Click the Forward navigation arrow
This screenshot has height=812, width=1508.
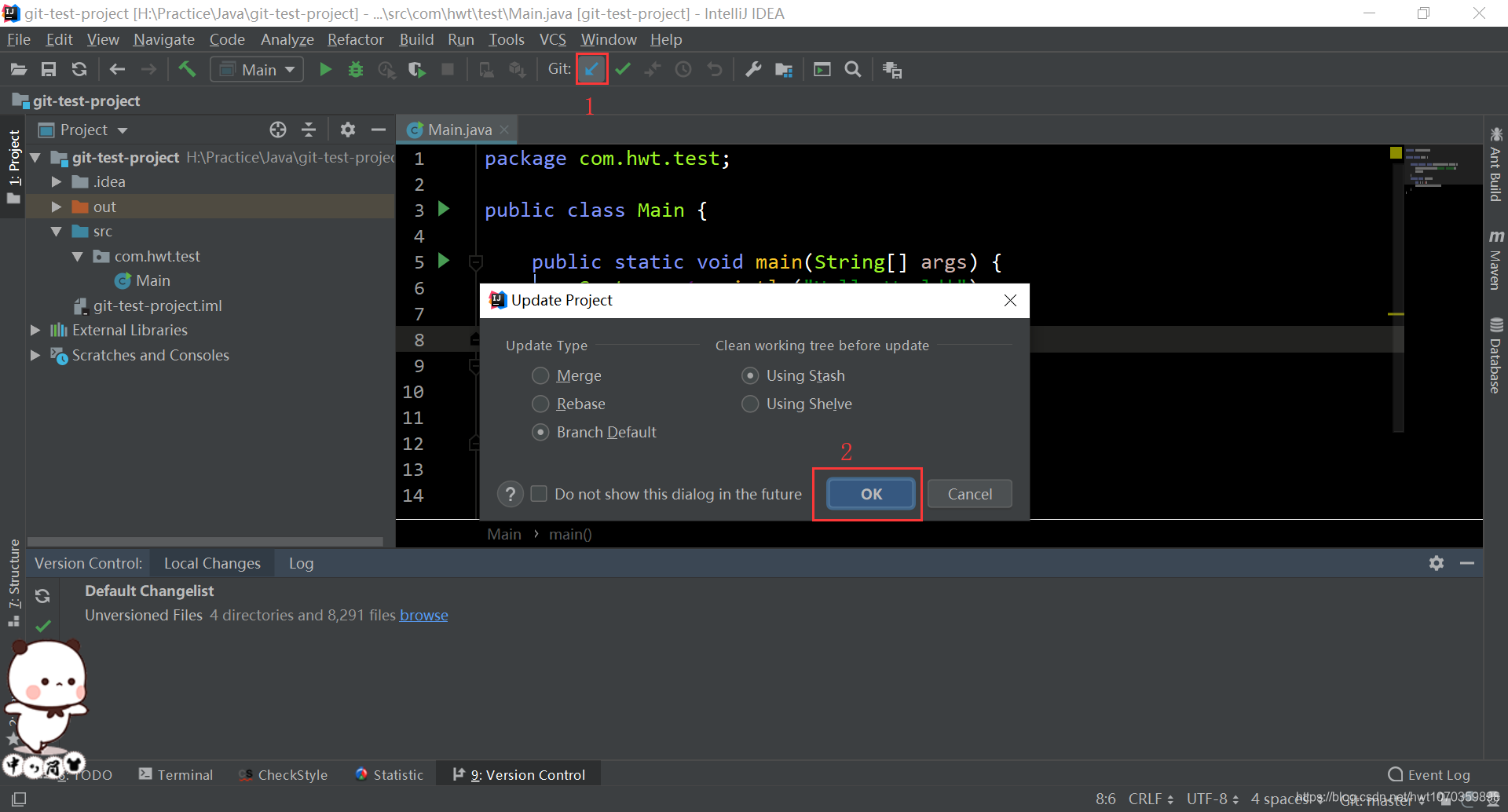click(148, 70)
